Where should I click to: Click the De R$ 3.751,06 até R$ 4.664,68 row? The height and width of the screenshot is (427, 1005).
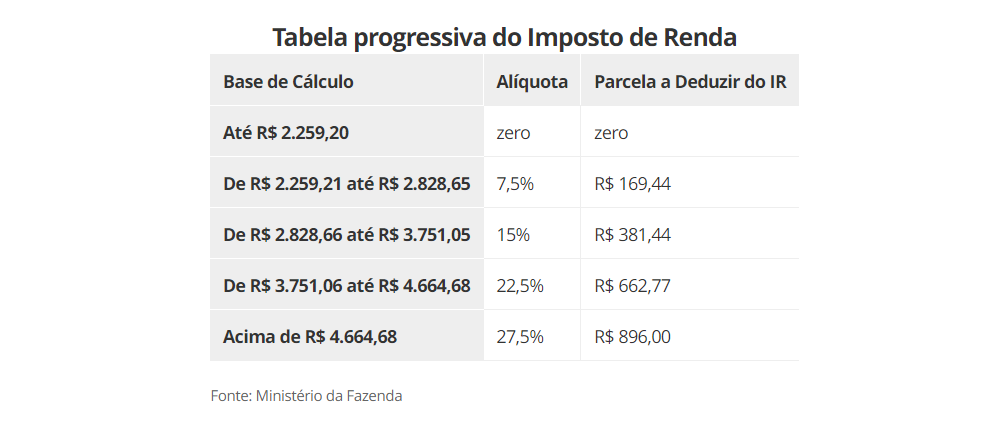[504, 286]
